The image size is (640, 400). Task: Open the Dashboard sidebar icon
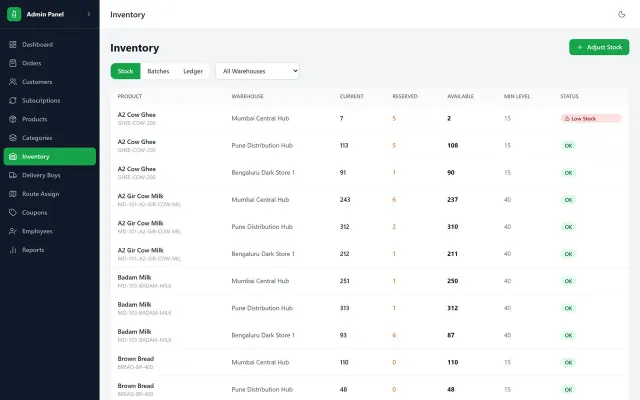click(x=13, y=44)
